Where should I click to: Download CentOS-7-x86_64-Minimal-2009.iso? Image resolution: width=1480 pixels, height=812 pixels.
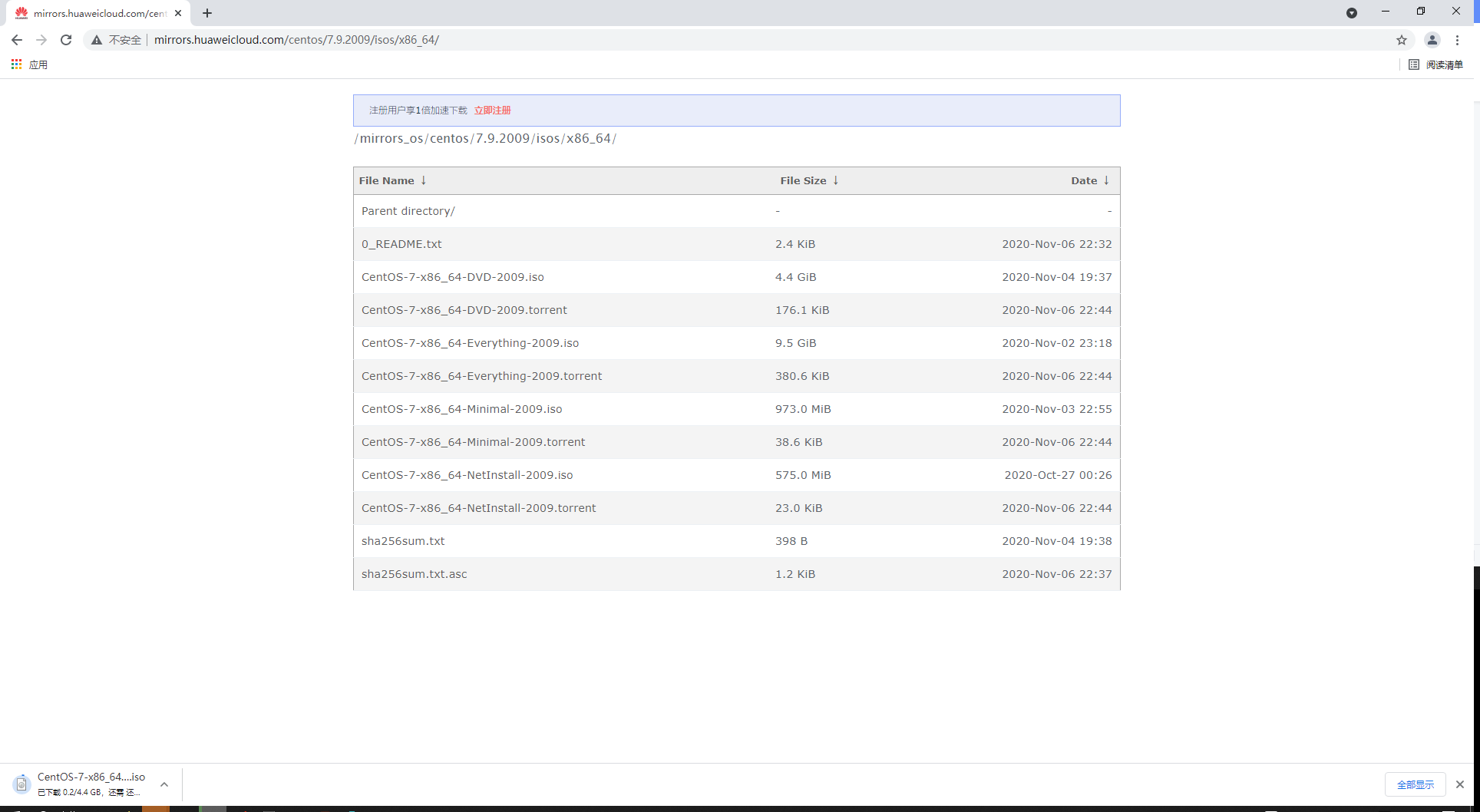(x=462, y=409)
